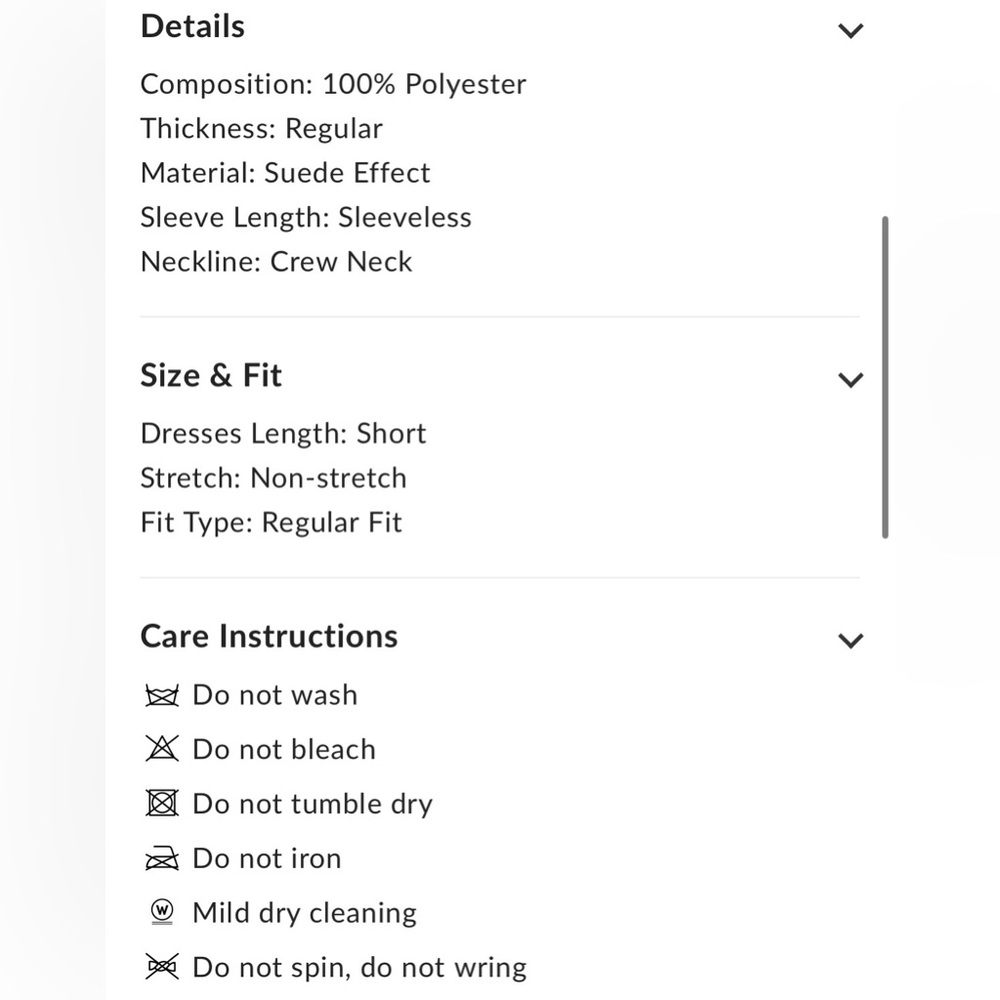This screenshot has width=1000, height=1000.
Task: Collapse the Size & Fit section
Action: click(x=851, y=379)
